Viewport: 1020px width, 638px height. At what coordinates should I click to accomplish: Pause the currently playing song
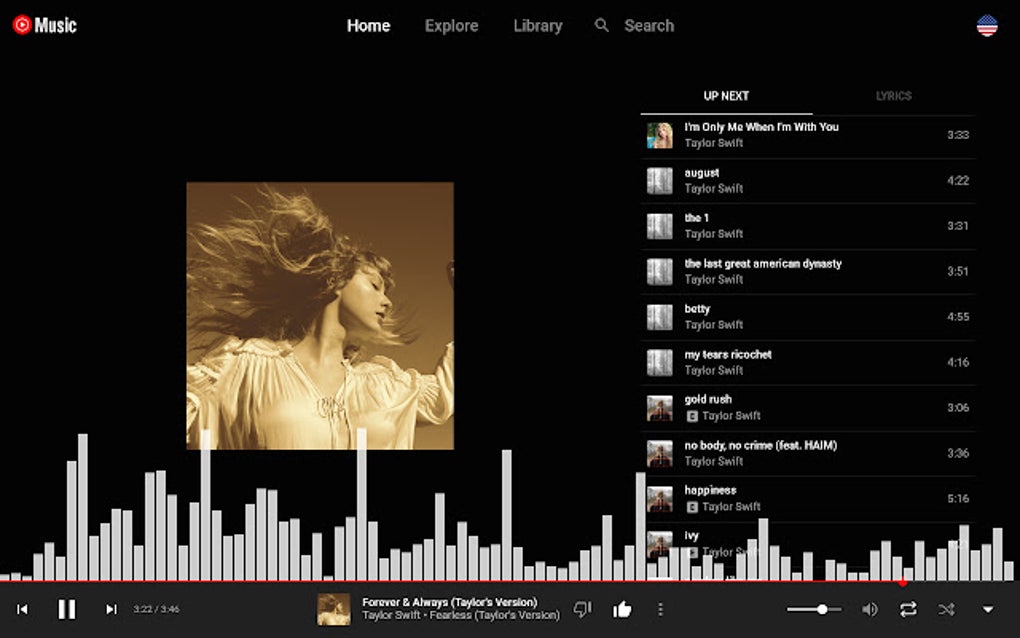(x=67, y=608)
